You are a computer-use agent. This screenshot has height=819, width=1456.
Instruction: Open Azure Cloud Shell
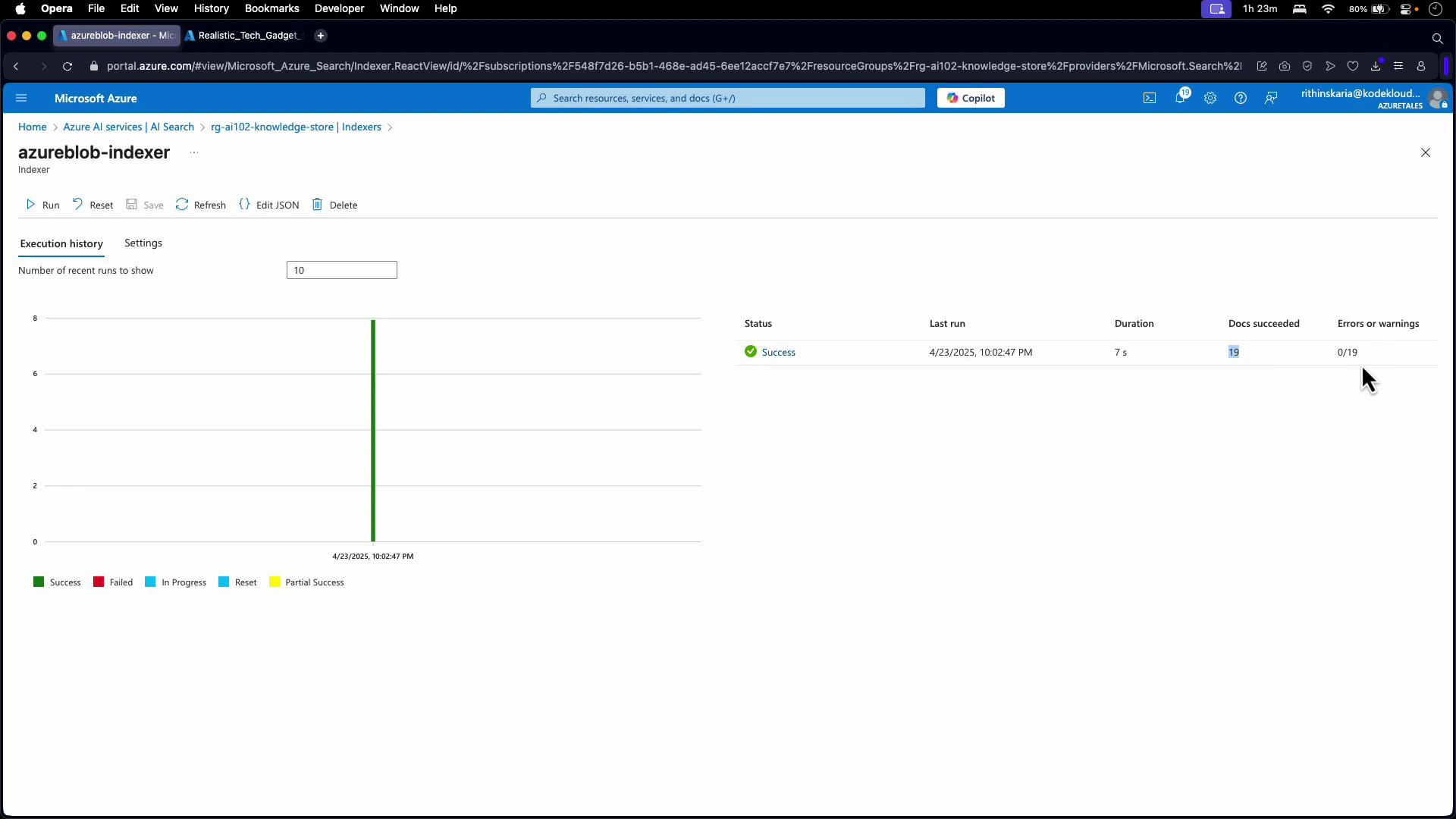(1149, 98)
